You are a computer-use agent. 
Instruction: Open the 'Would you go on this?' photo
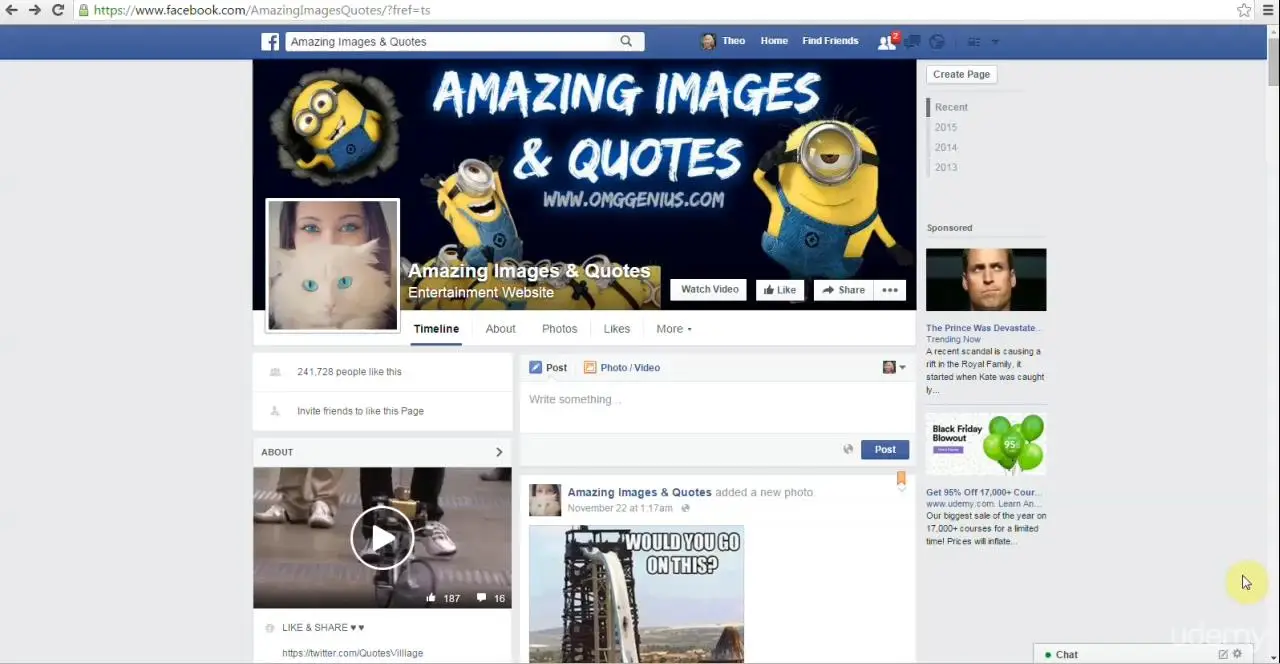(x=636, y=594)
